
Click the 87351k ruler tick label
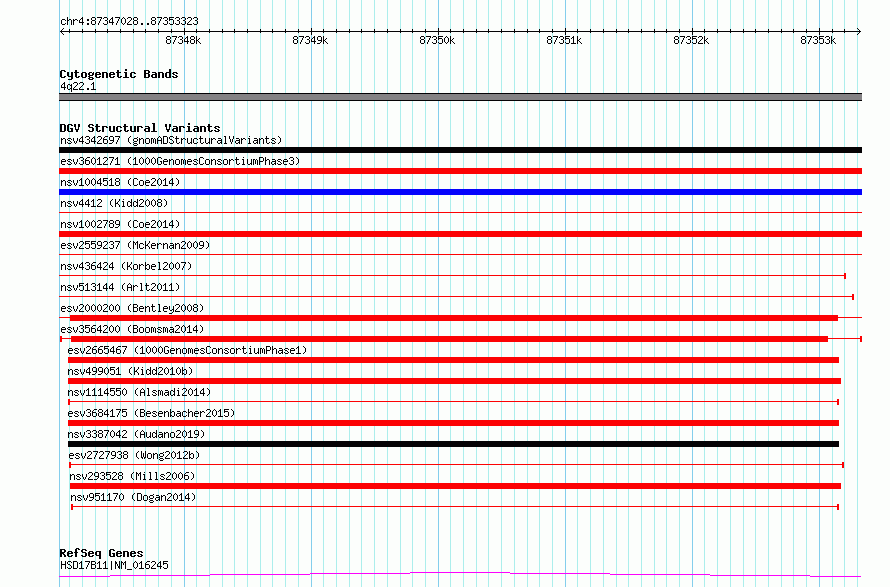click(x=564, y=40)
